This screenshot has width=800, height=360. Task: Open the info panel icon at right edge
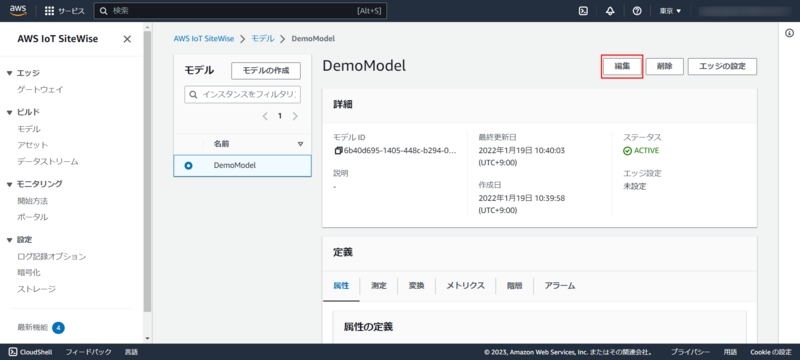pyautogui.click(x=789, y=33)
